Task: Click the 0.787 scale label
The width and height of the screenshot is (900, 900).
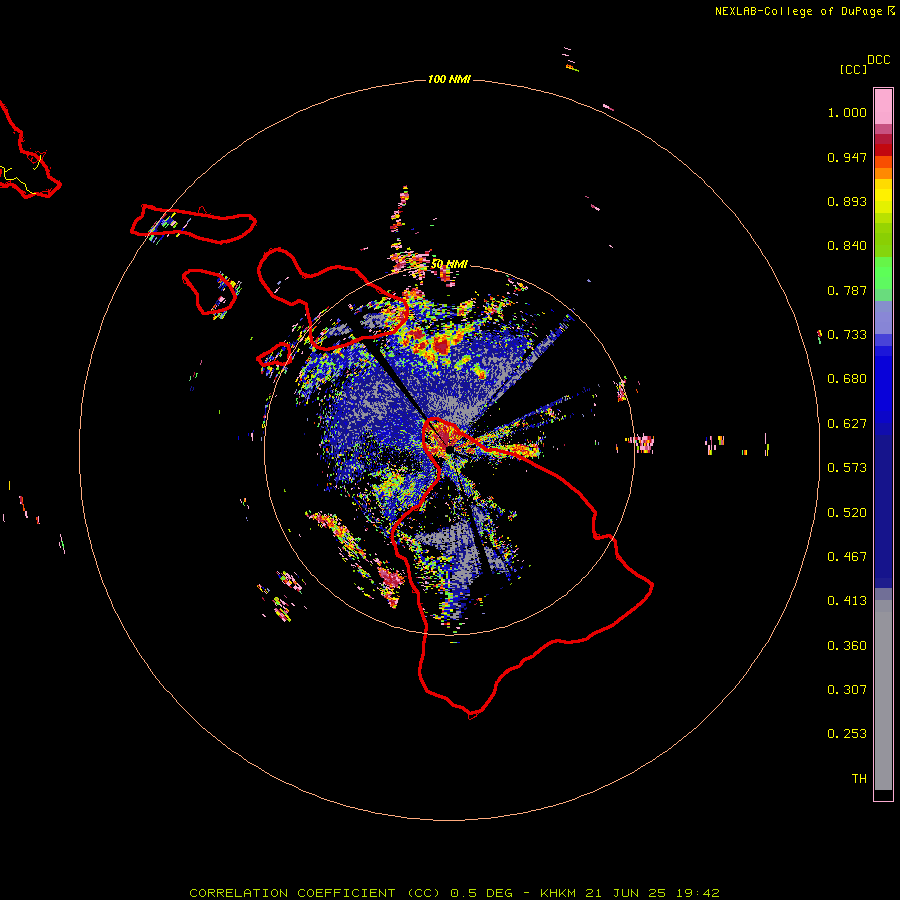Action: [847, 290]
